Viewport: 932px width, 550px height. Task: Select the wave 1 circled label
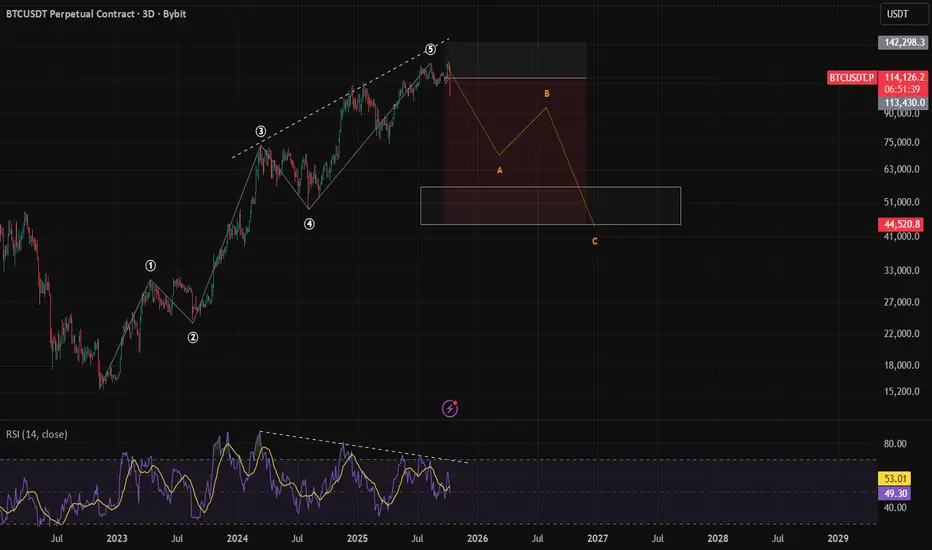tap(150, 266)
